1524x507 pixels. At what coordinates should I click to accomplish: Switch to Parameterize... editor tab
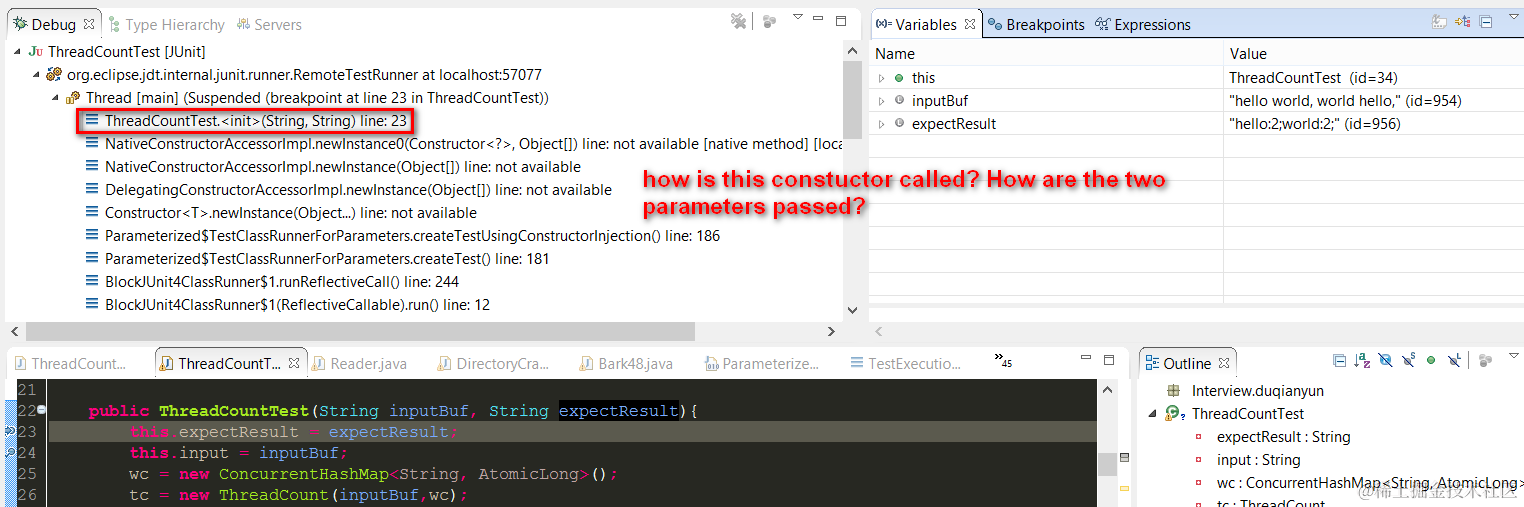[761, 363]
